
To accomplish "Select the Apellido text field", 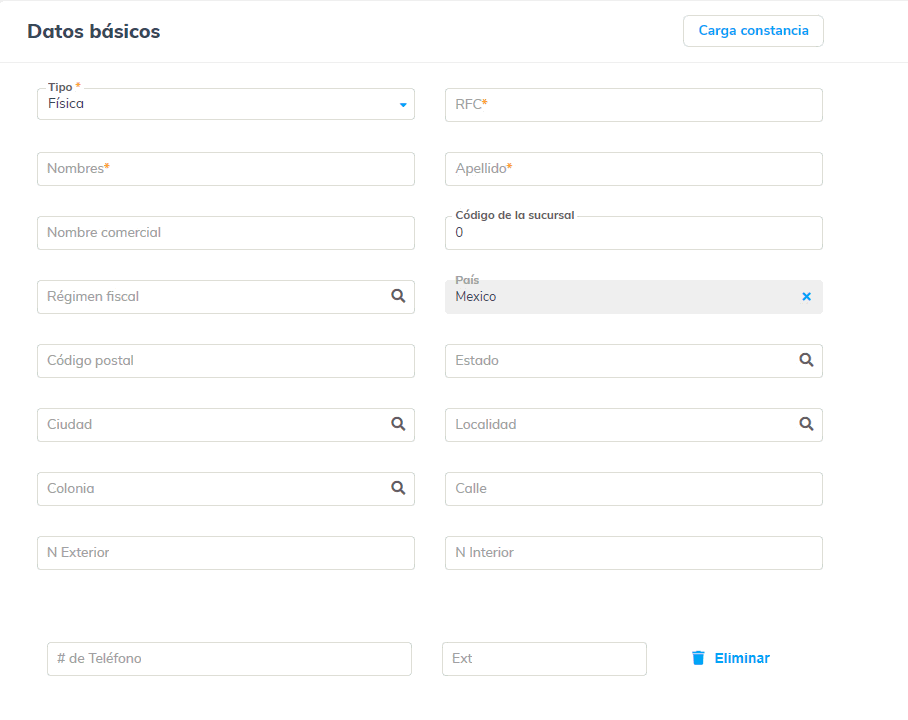I will (633, 169).
